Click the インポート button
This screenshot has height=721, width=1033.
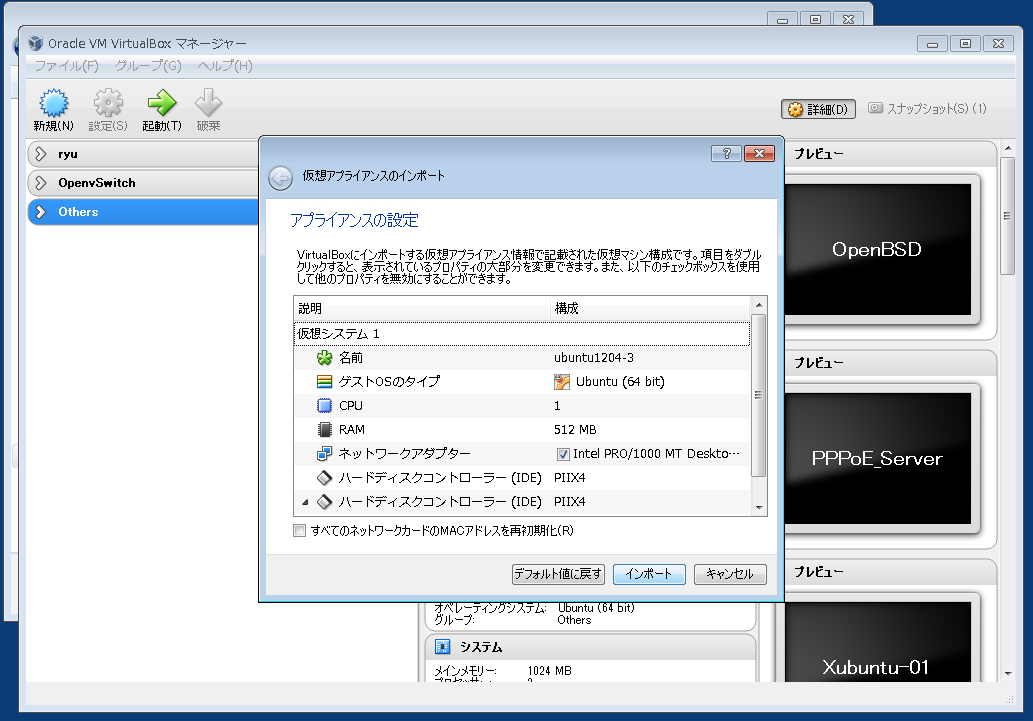coord(649,574)
